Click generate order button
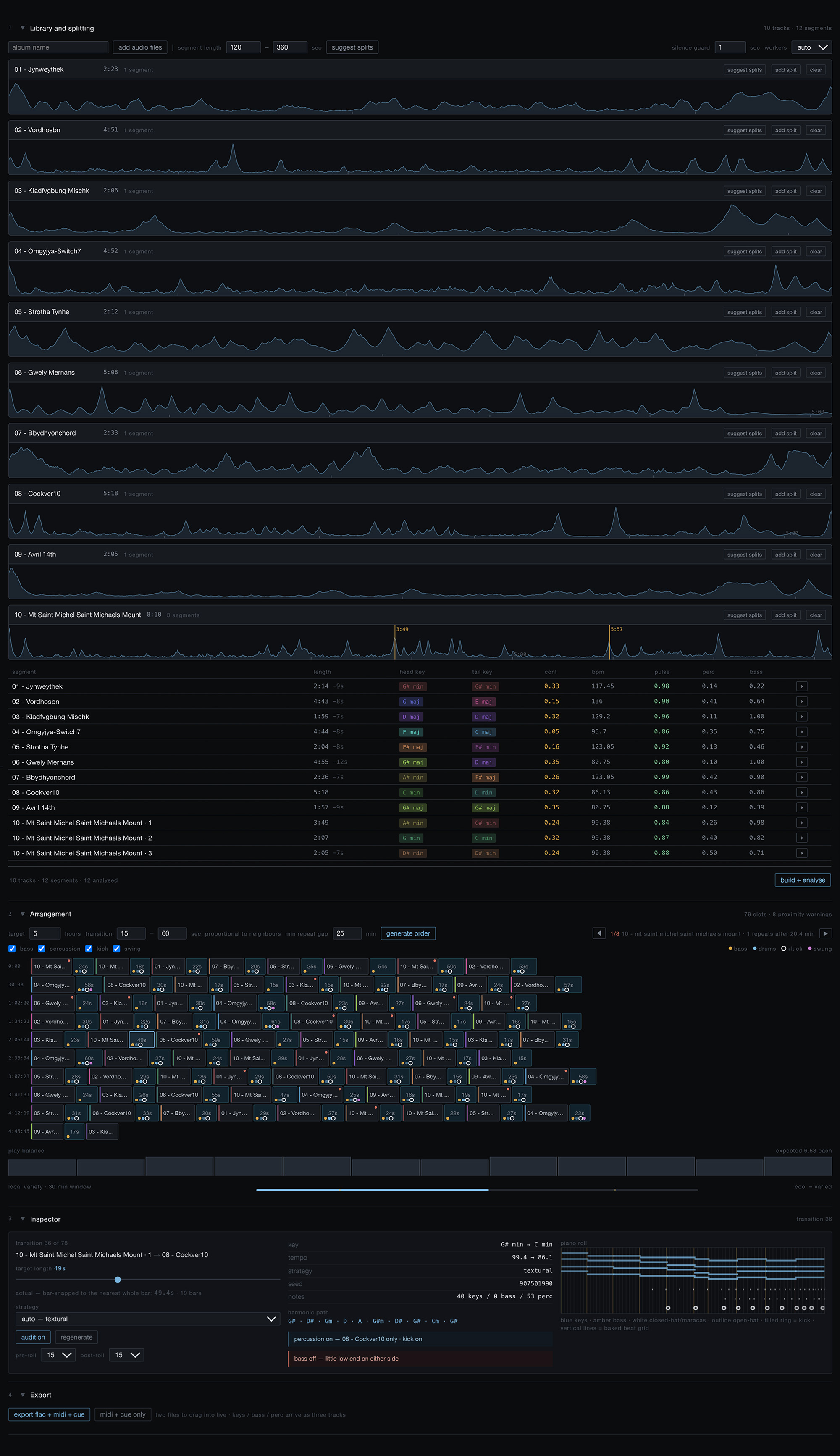Image resolution: width=840 pixels, height=1456 pixels. pos(408,933)
